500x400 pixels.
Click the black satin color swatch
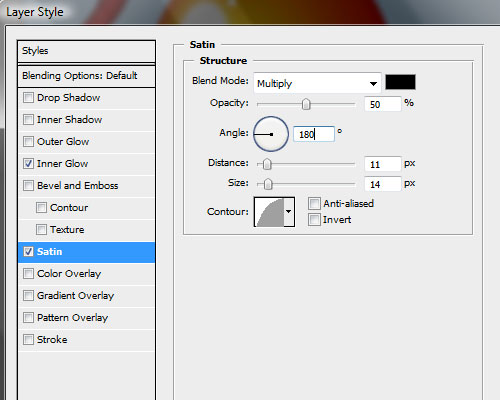(400, 82)
